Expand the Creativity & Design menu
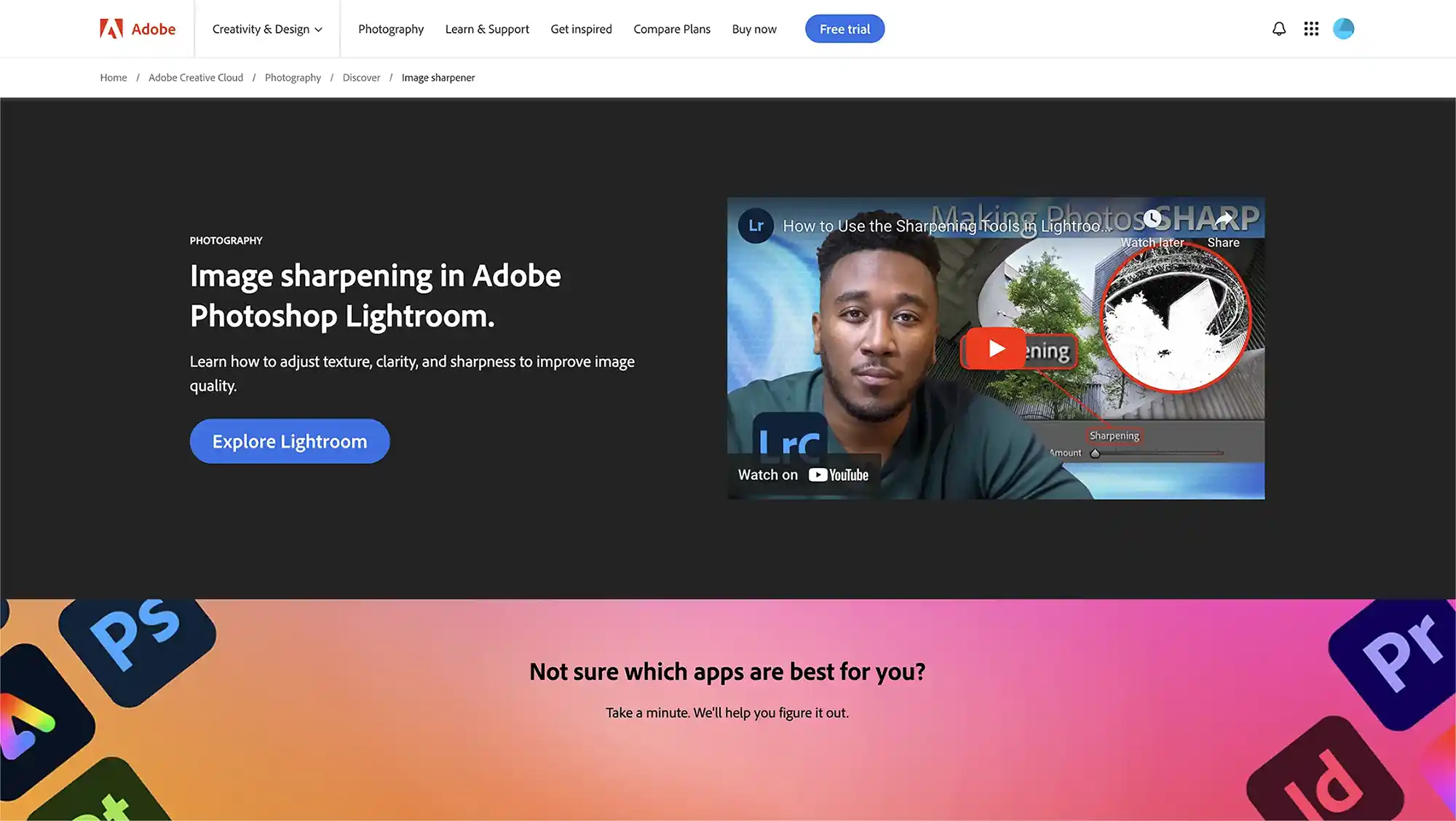The image size is (1456, 821). [266, 29]
